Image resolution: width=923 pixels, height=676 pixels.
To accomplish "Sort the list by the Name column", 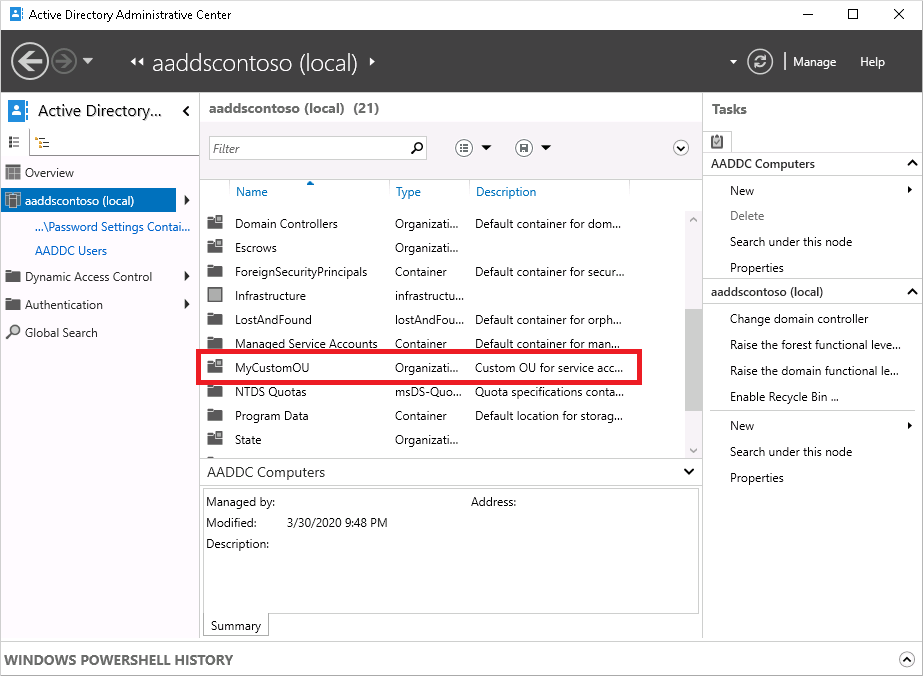I will 251,191.
